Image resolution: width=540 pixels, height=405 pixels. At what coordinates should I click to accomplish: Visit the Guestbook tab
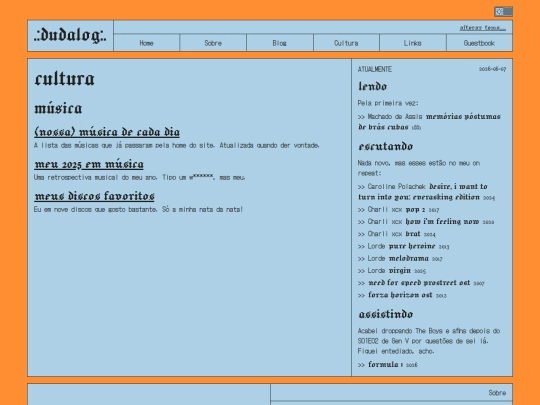479,43
